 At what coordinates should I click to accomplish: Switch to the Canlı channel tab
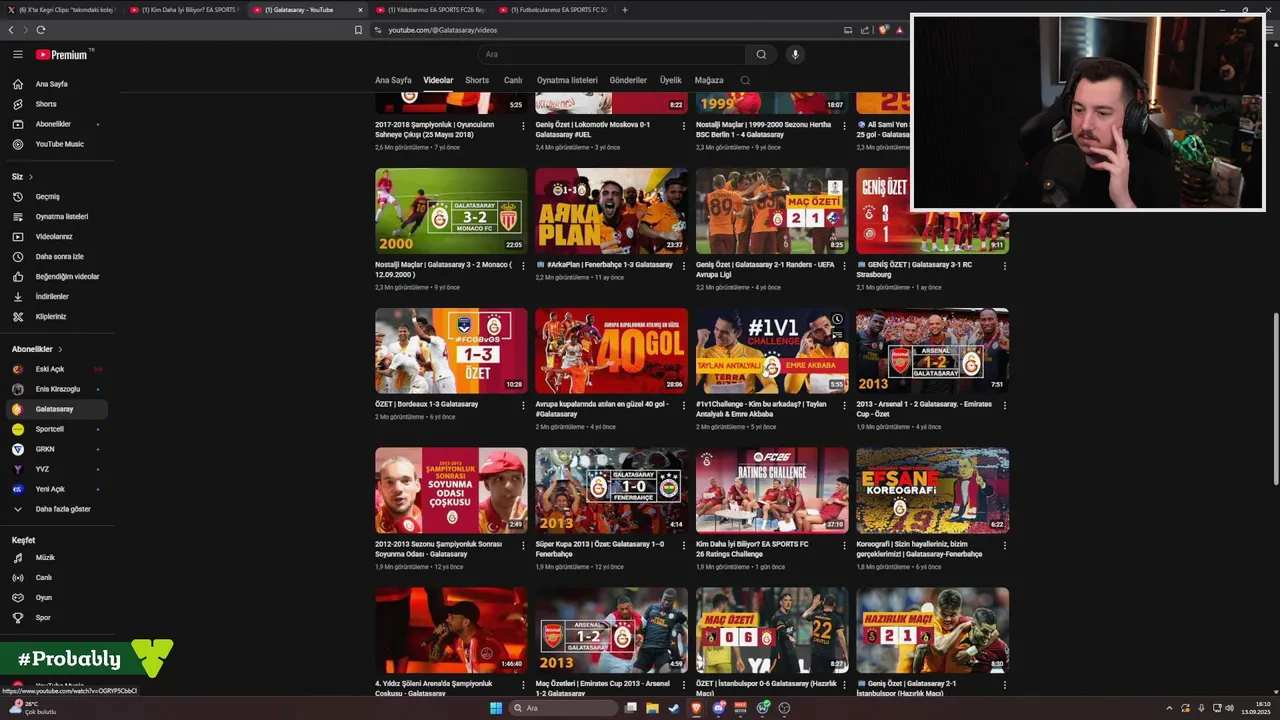click(x=513, y=80)
